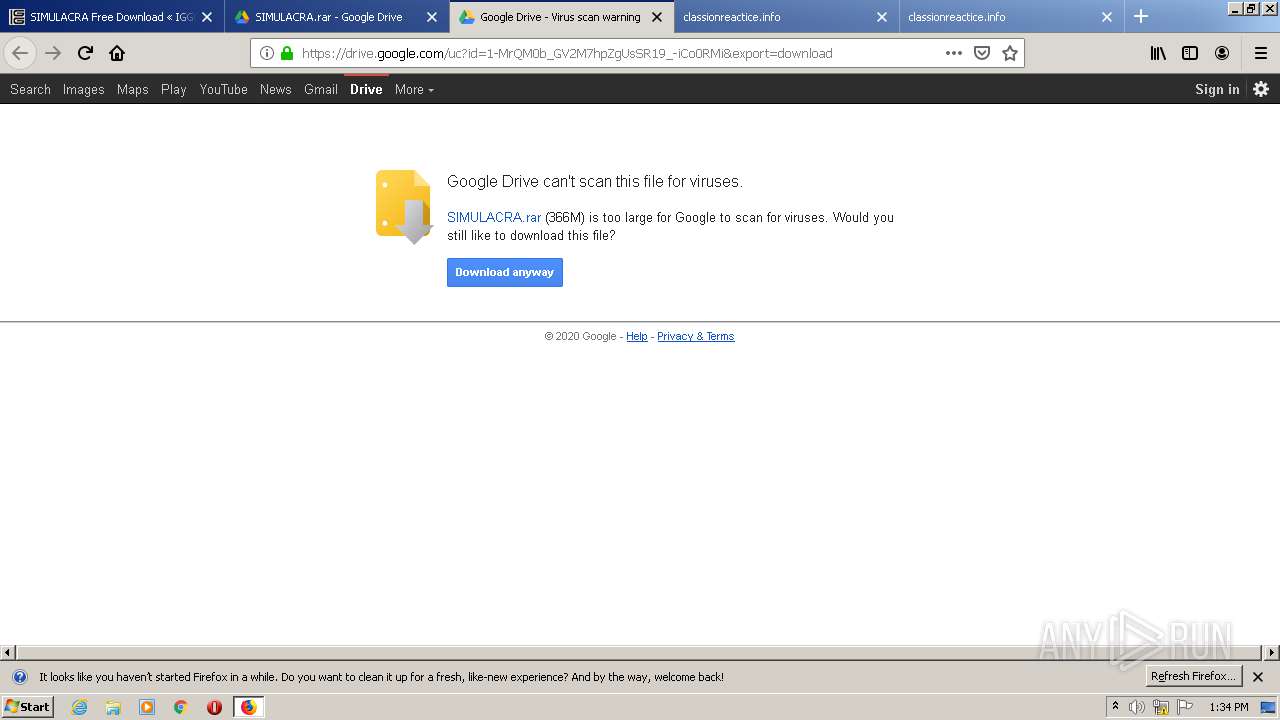This screenshot has width=1280, height=720.
Task: Open page actions three-dot menu
Action: pyautogui.click(x=954, y=53)
